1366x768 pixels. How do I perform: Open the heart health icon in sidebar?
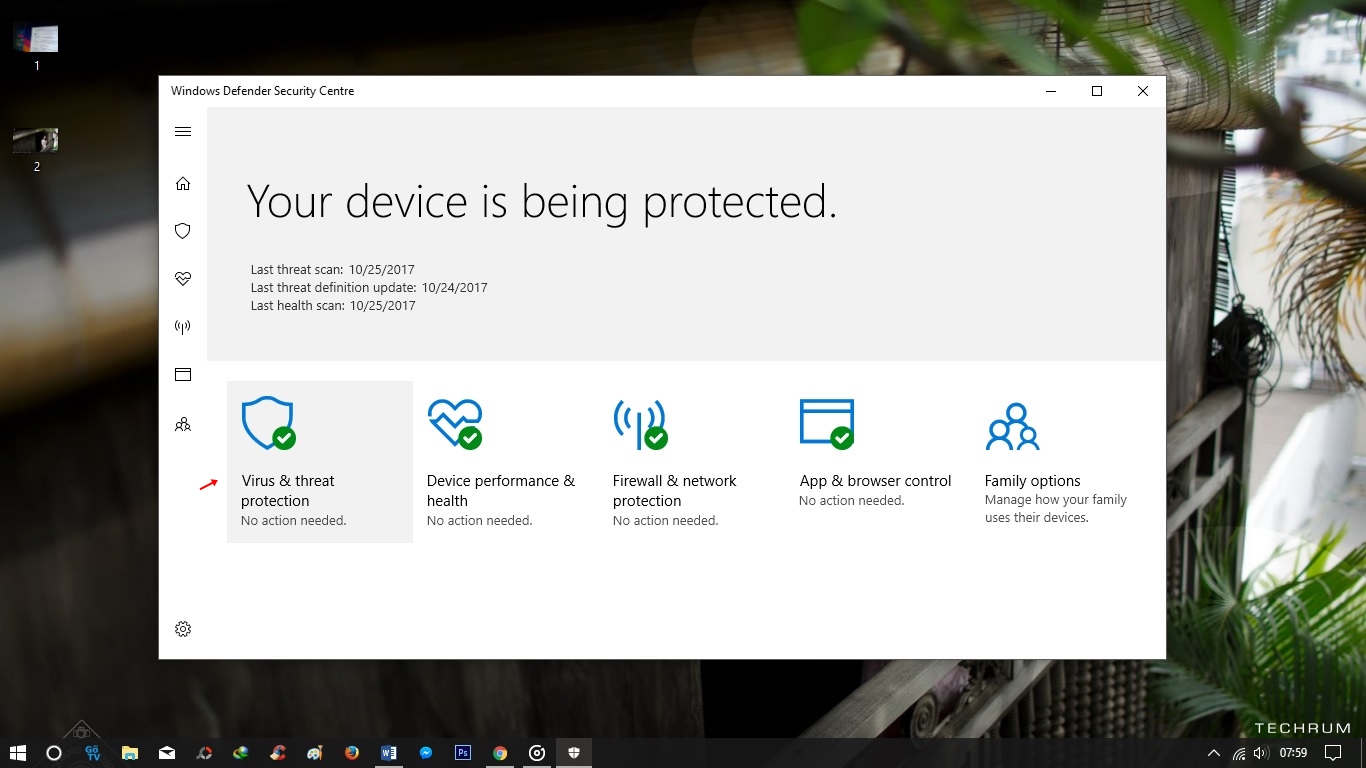(183, 279)
